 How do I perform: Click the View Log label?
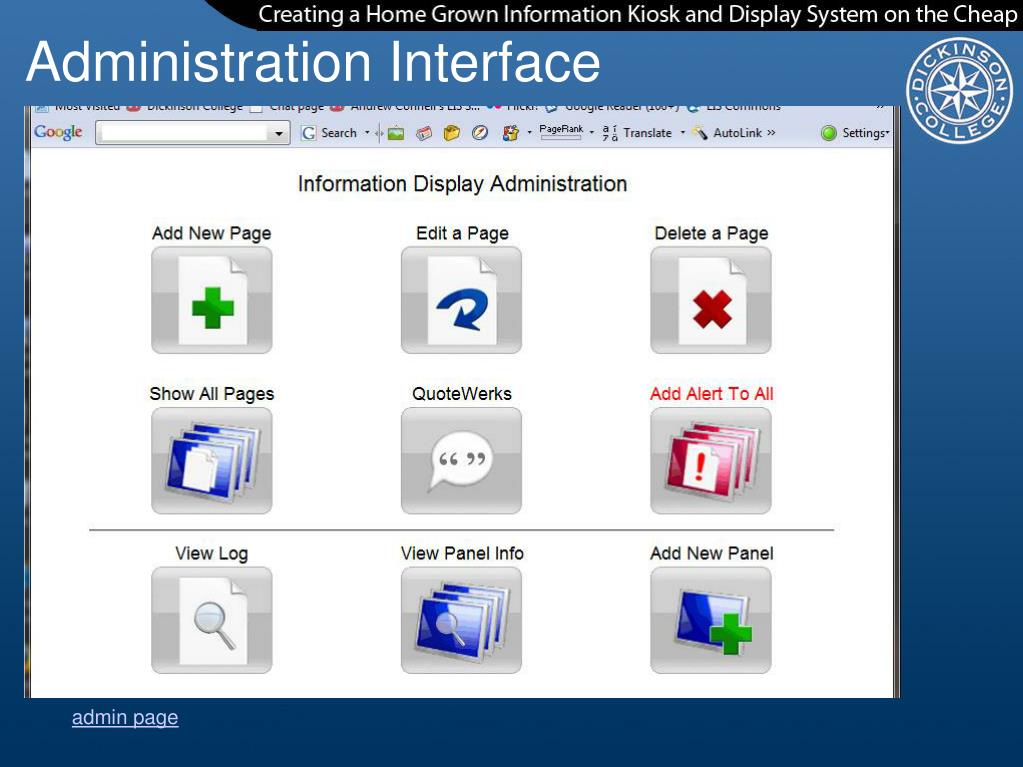click(x=211, y=554)
